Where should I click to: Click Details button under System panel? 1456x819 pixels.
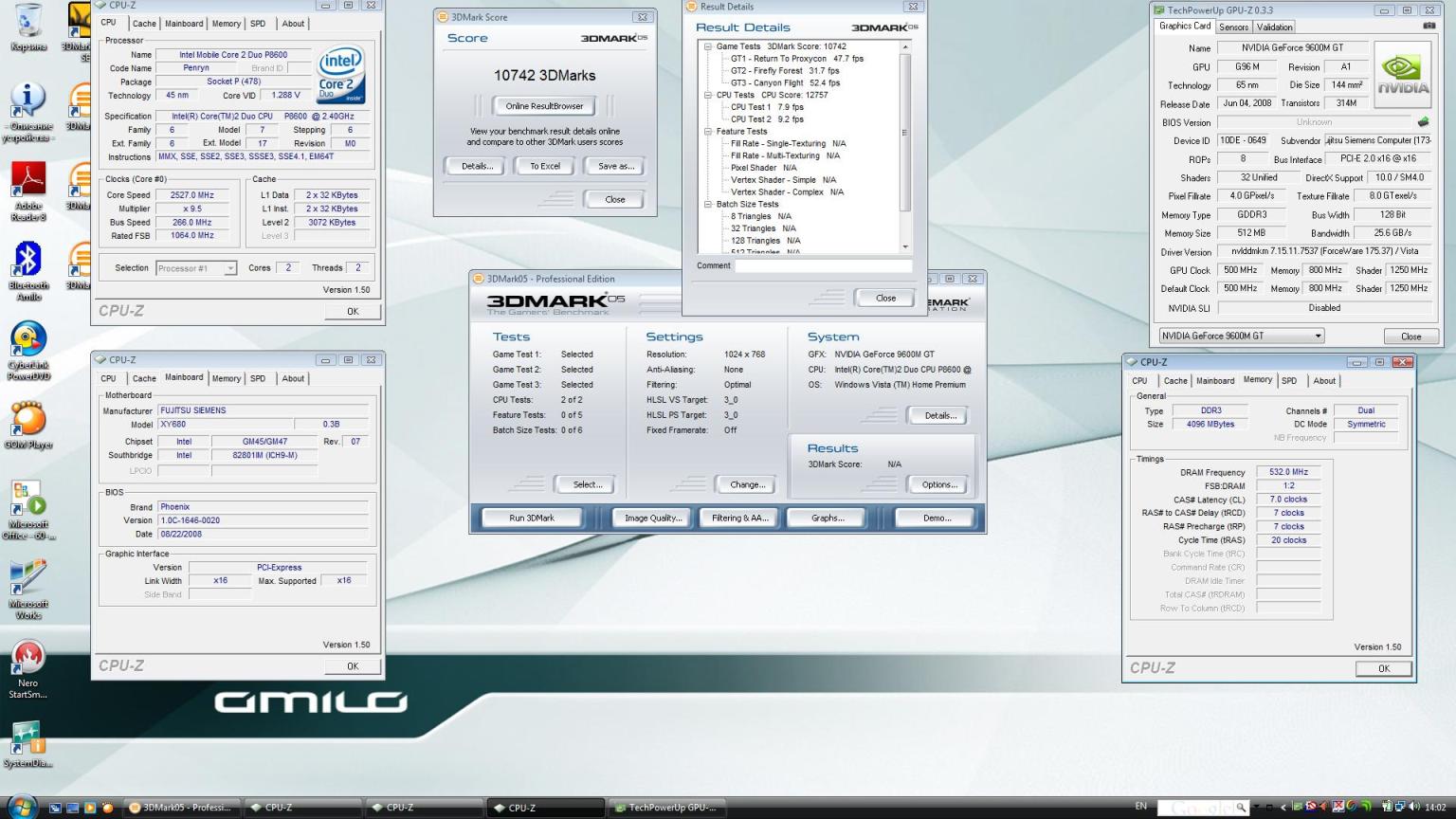939,415
